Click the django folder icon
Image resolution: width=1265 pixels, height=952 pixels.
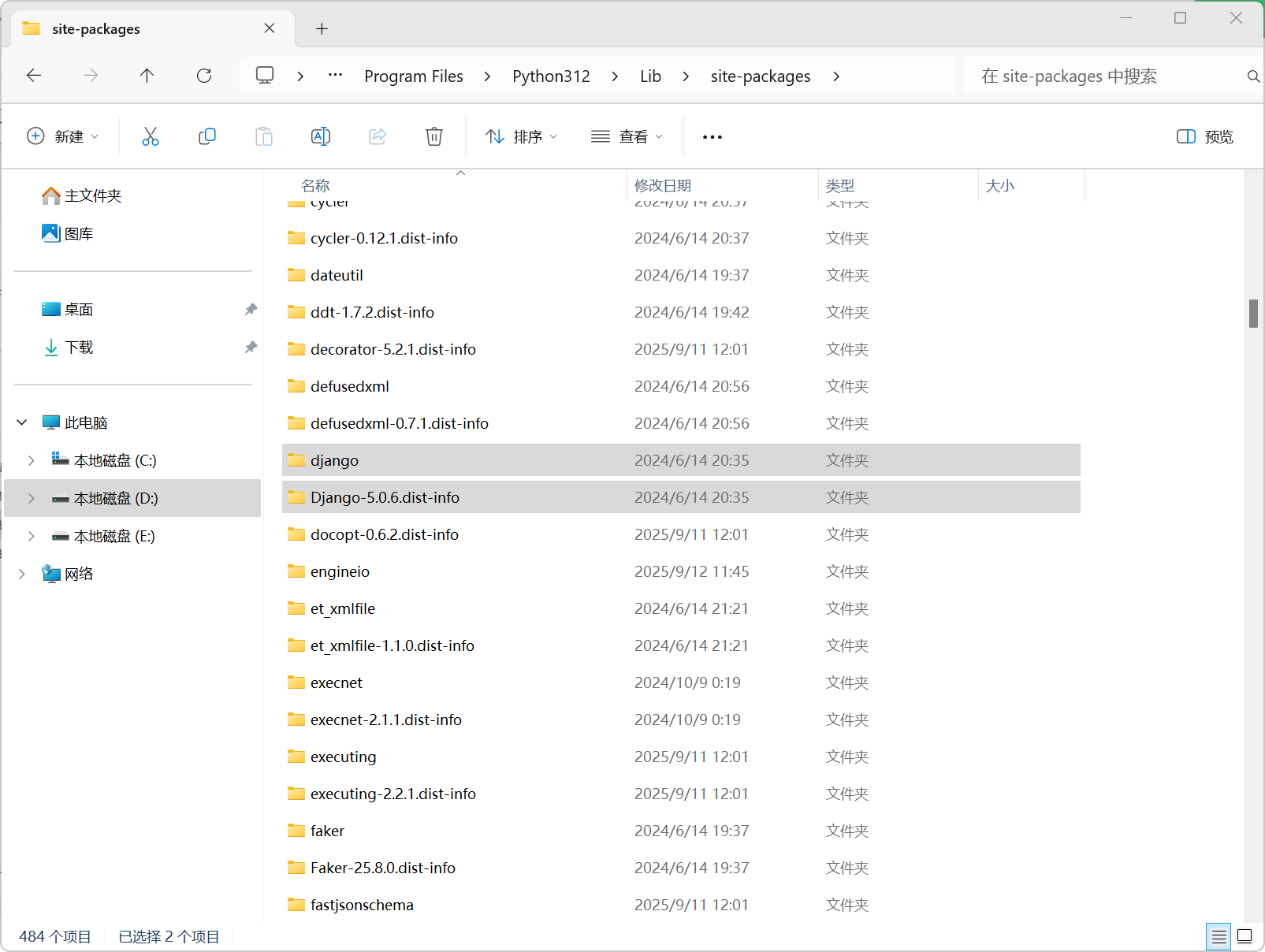click(296, 460)
